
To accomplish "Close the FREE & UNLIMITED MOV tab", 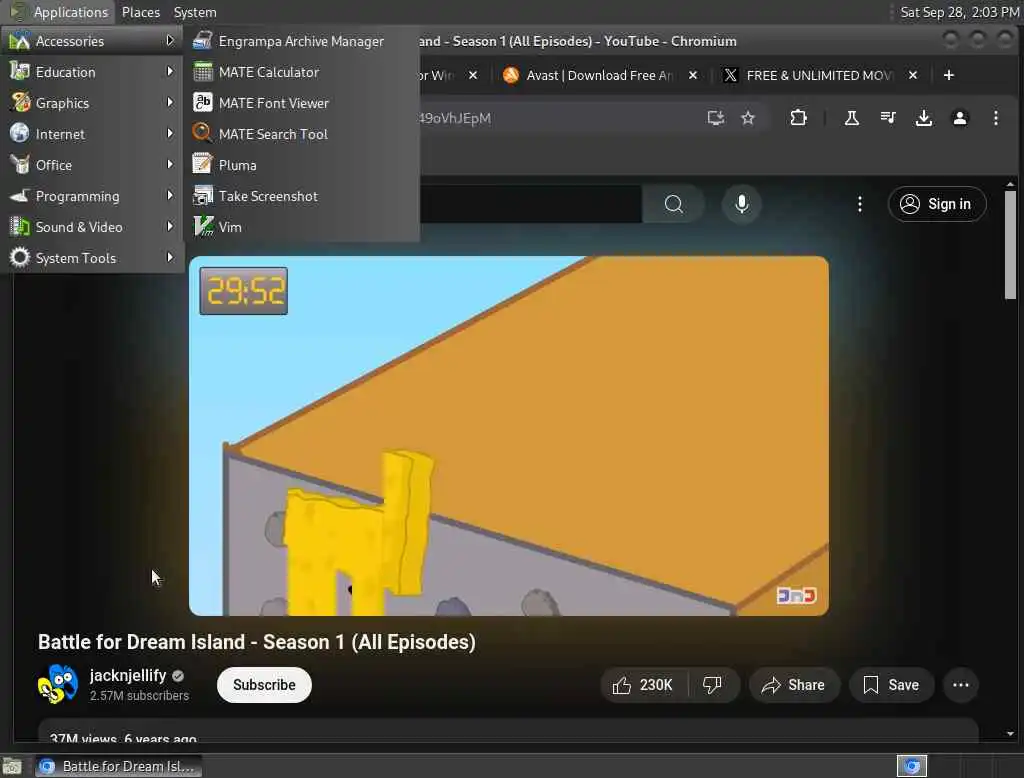I will click(913, 75).
